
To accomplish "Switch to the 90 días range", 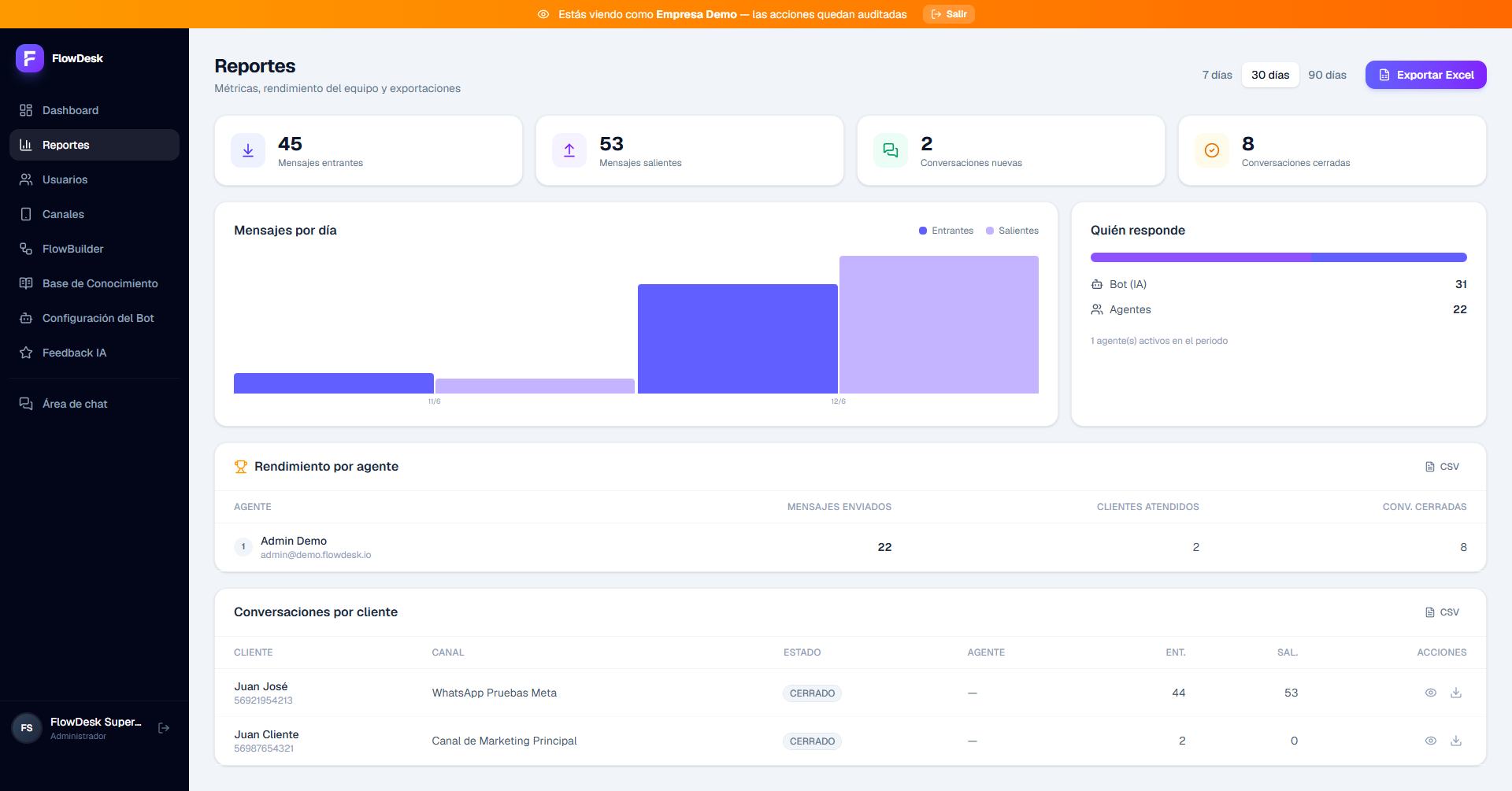I will 1327,75.
